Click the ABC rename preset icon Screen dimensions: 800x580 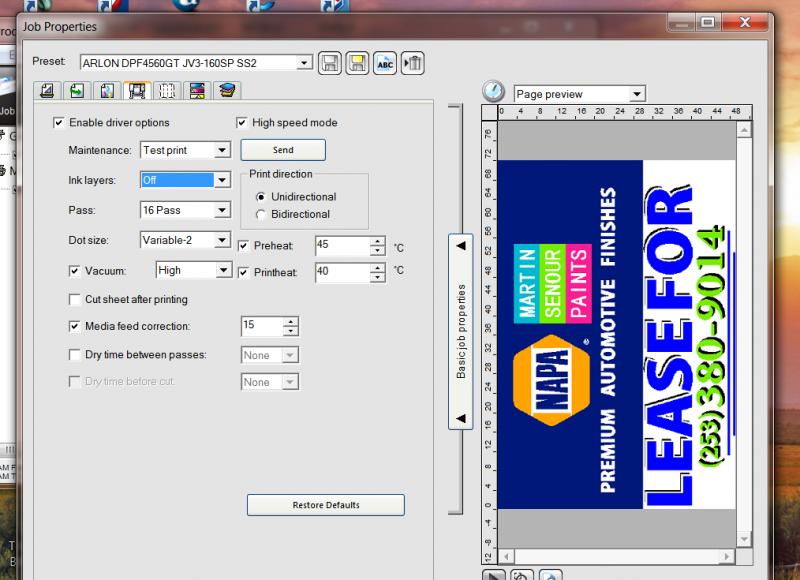pyautogui.click(x=385, y=63)
